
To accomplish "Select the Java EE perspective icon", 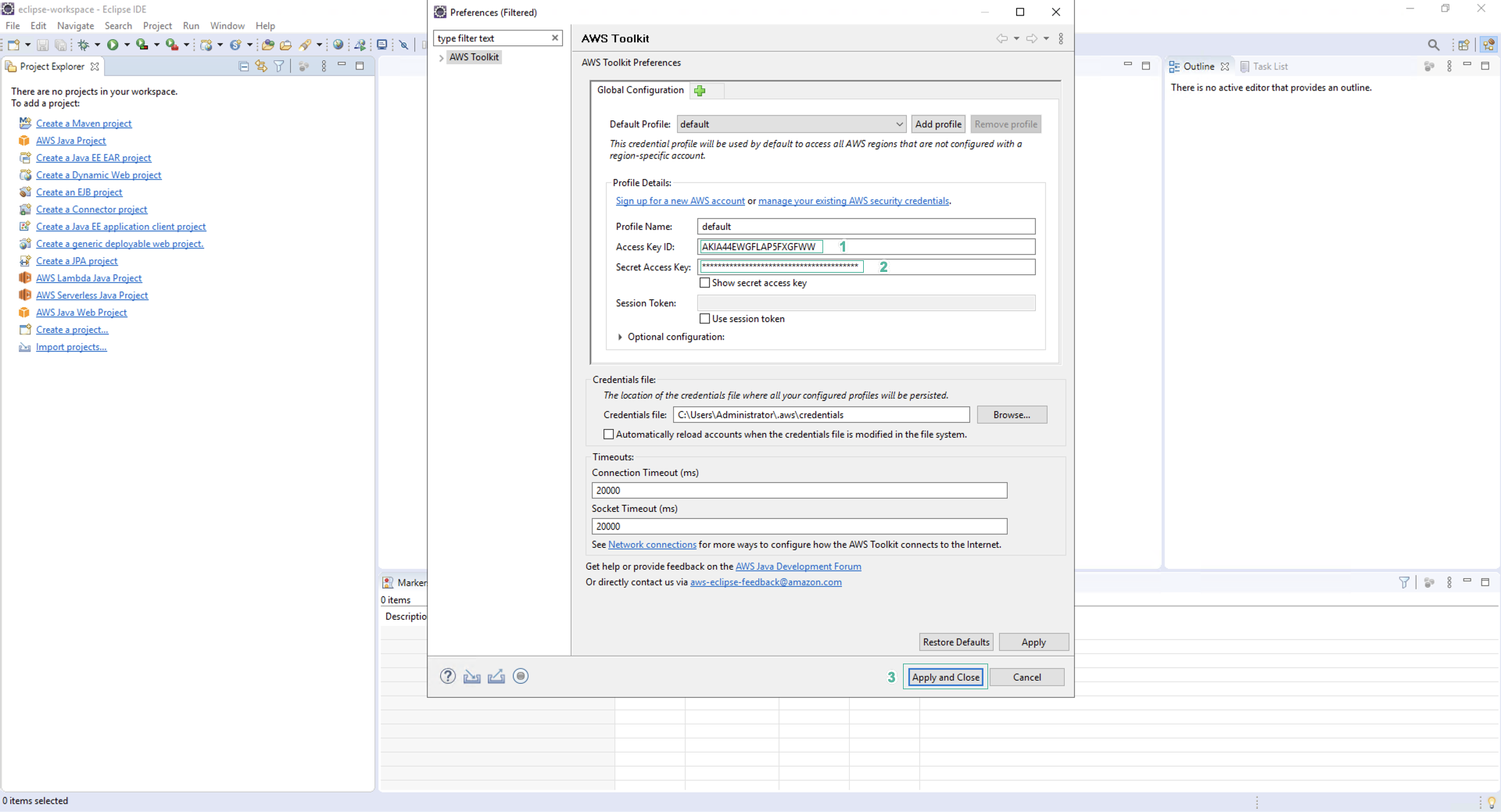I will point(1489,45).
